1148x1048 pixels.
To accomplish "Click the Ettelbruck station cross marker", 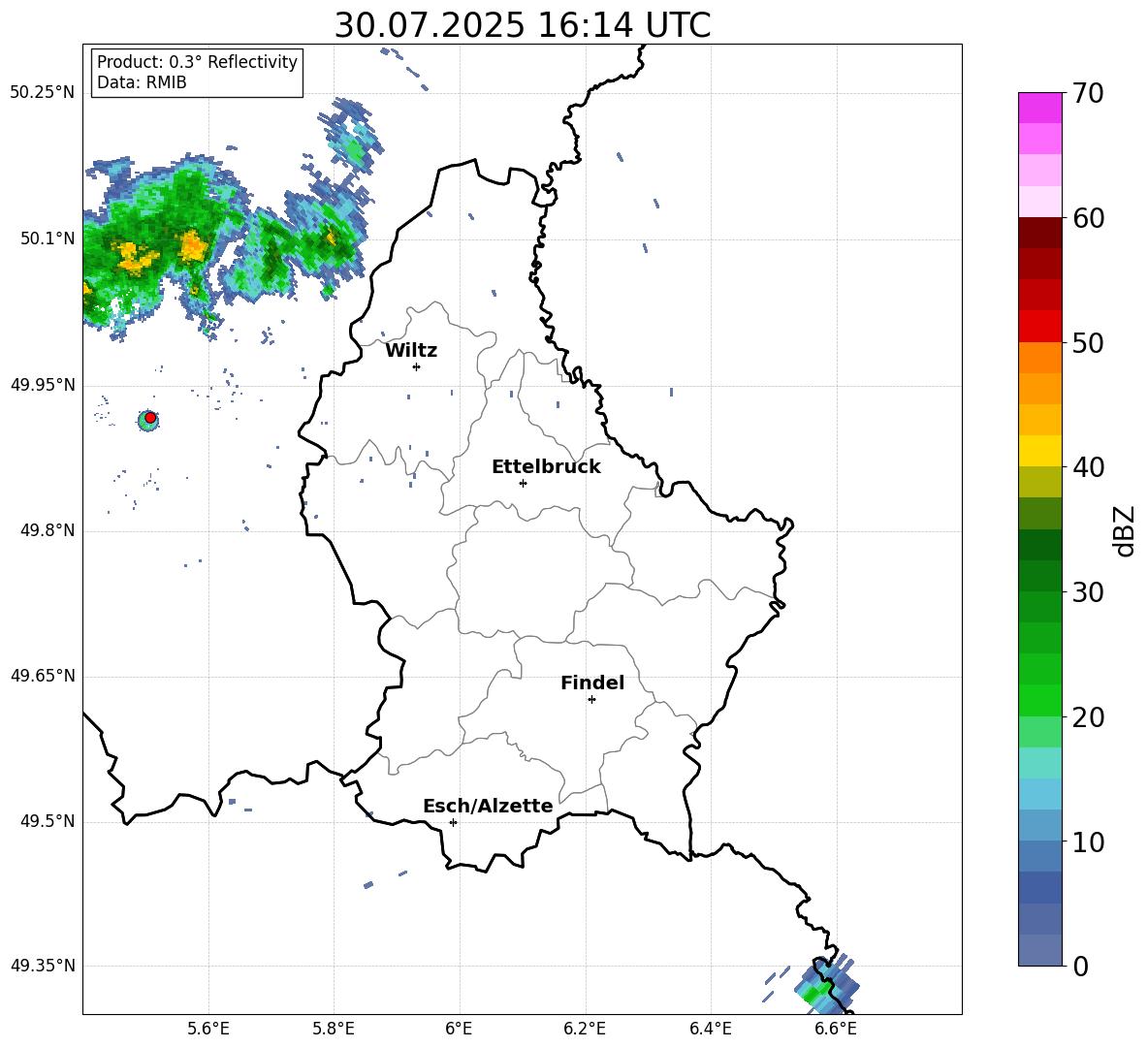I will pyautogui.click(x=523, y=483).
